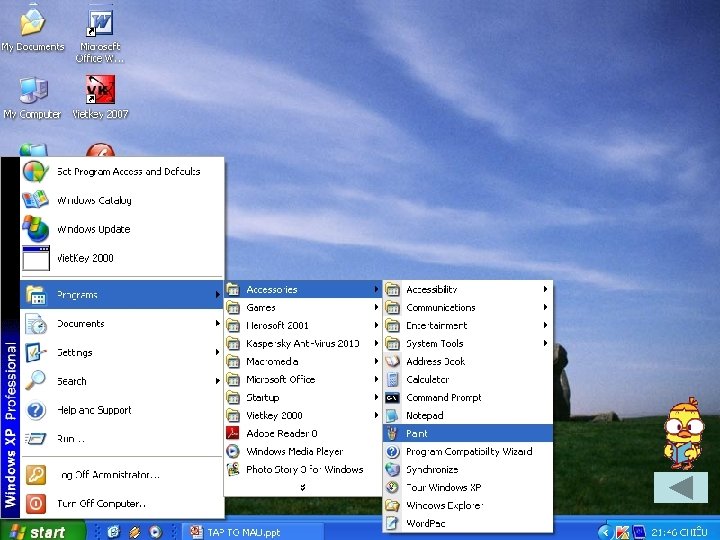Expand the Macromedia submenu arrow
The image size is (720, 540).
(x=376, y=361)
